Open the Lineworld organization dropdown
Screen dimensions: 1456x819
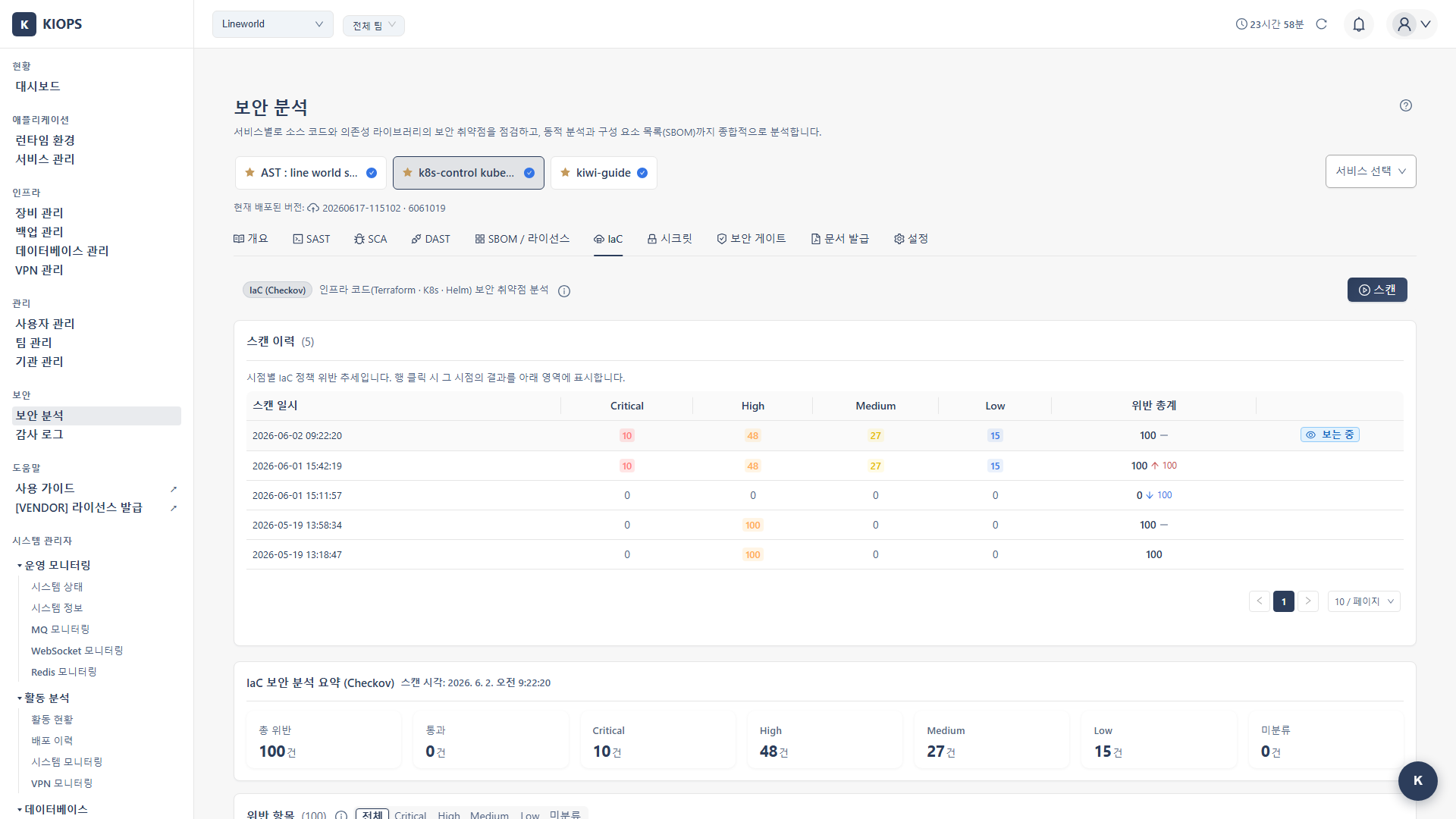pos(273,24)
